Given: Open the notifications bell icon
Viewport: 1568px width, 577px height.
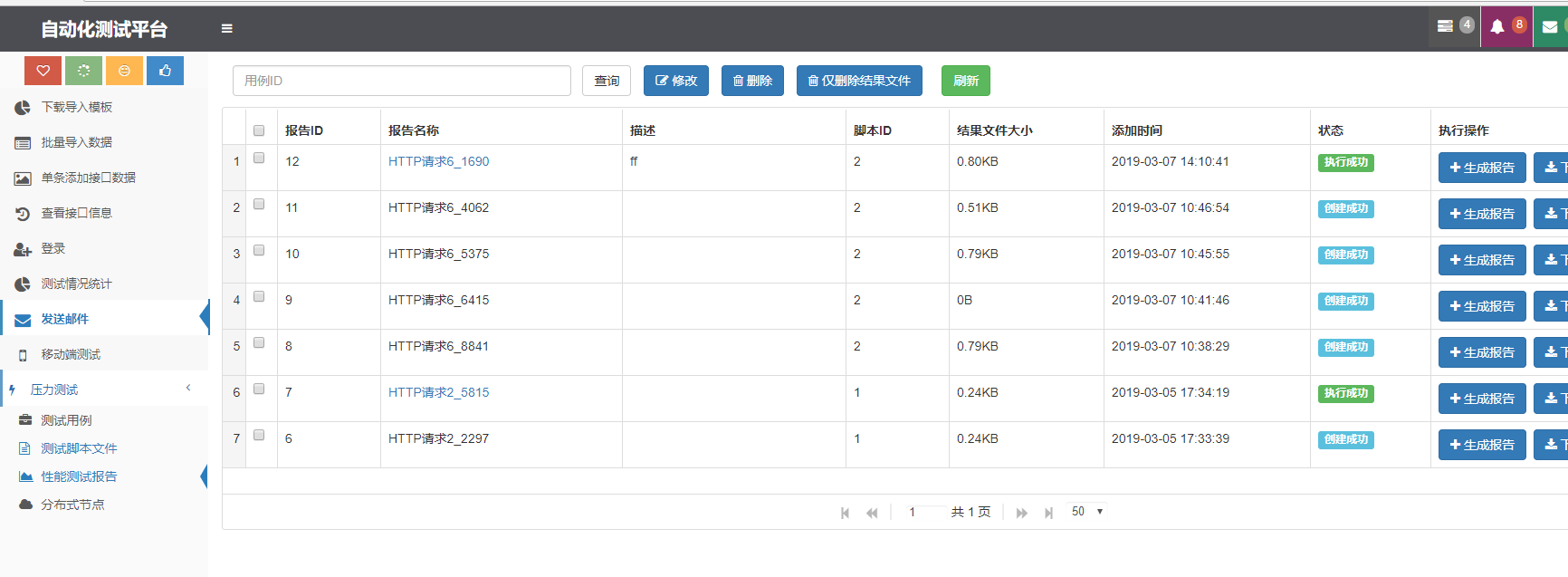Looking at the screenshot, I should click(1497, 27).
